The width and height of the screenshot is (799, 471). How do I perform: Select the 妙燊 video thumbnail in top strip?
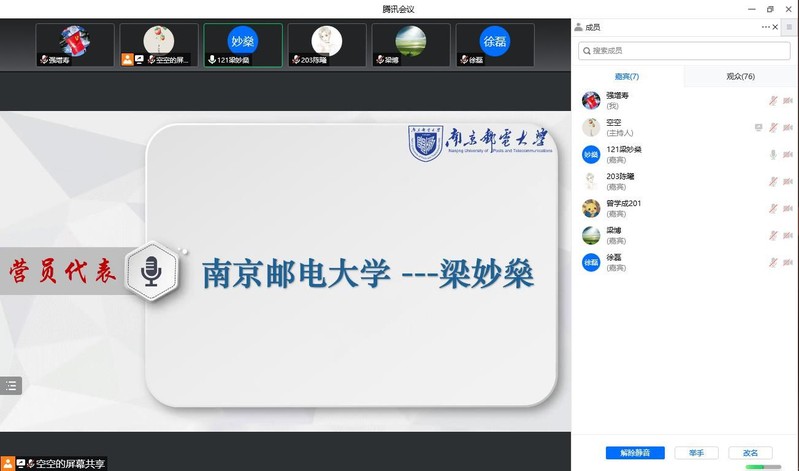pyautogui.click(x=242, y=45)
